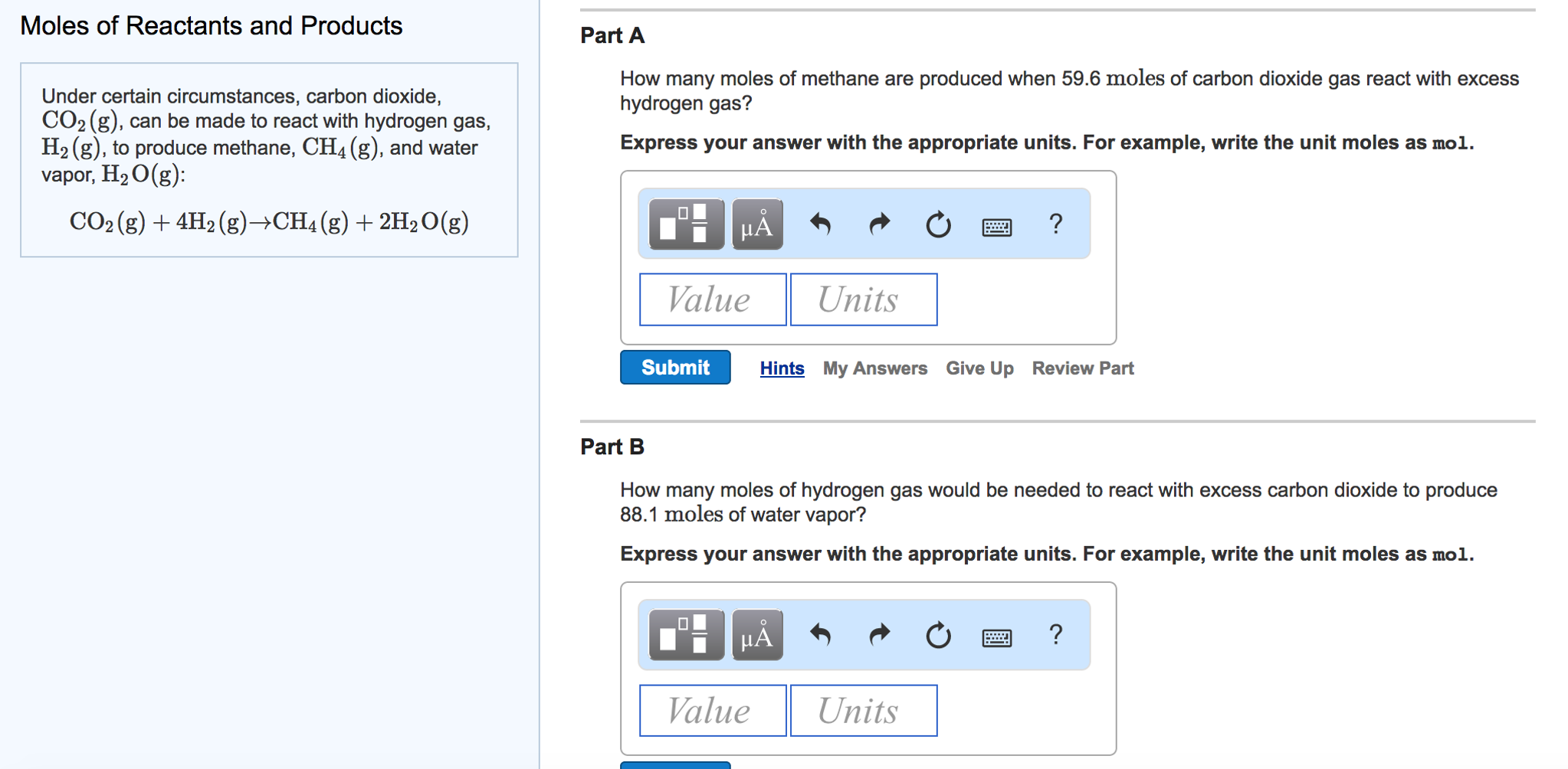Redo an entry in Part A toolbar
The width and height of the screenshot is (1568, 769).
pyautogui.click(x=878, y=224)
